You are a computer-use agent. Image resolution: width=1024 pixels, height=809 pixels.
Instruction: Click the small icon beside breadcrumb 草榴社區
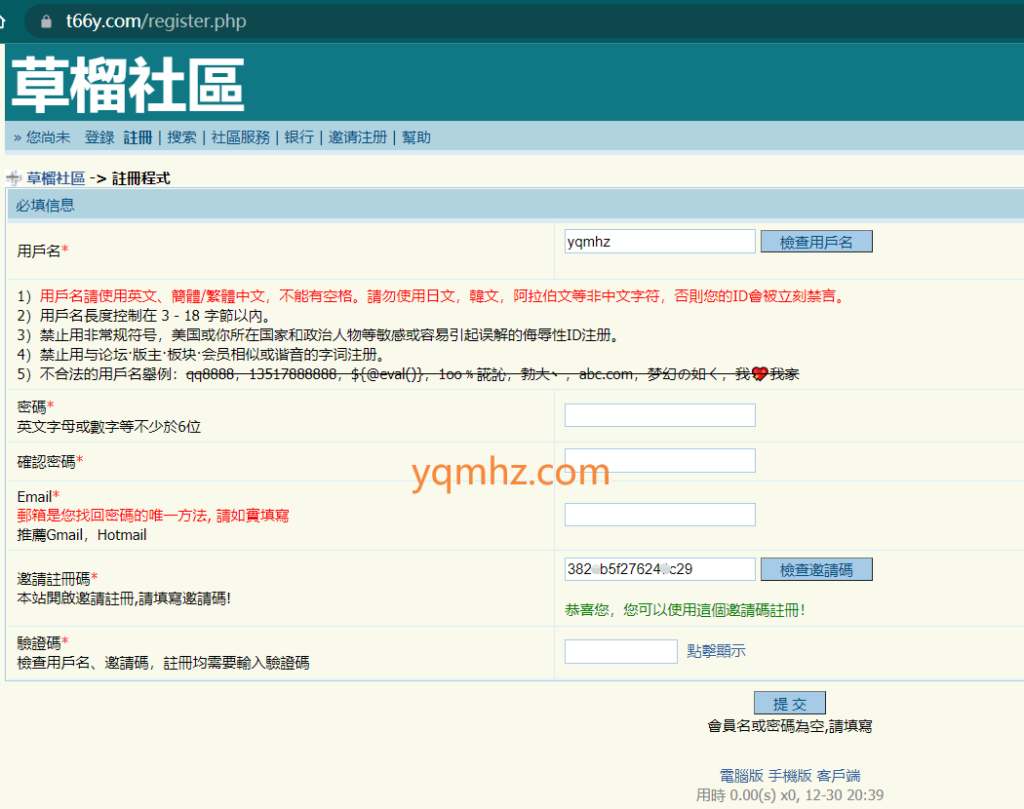[13, 179]
